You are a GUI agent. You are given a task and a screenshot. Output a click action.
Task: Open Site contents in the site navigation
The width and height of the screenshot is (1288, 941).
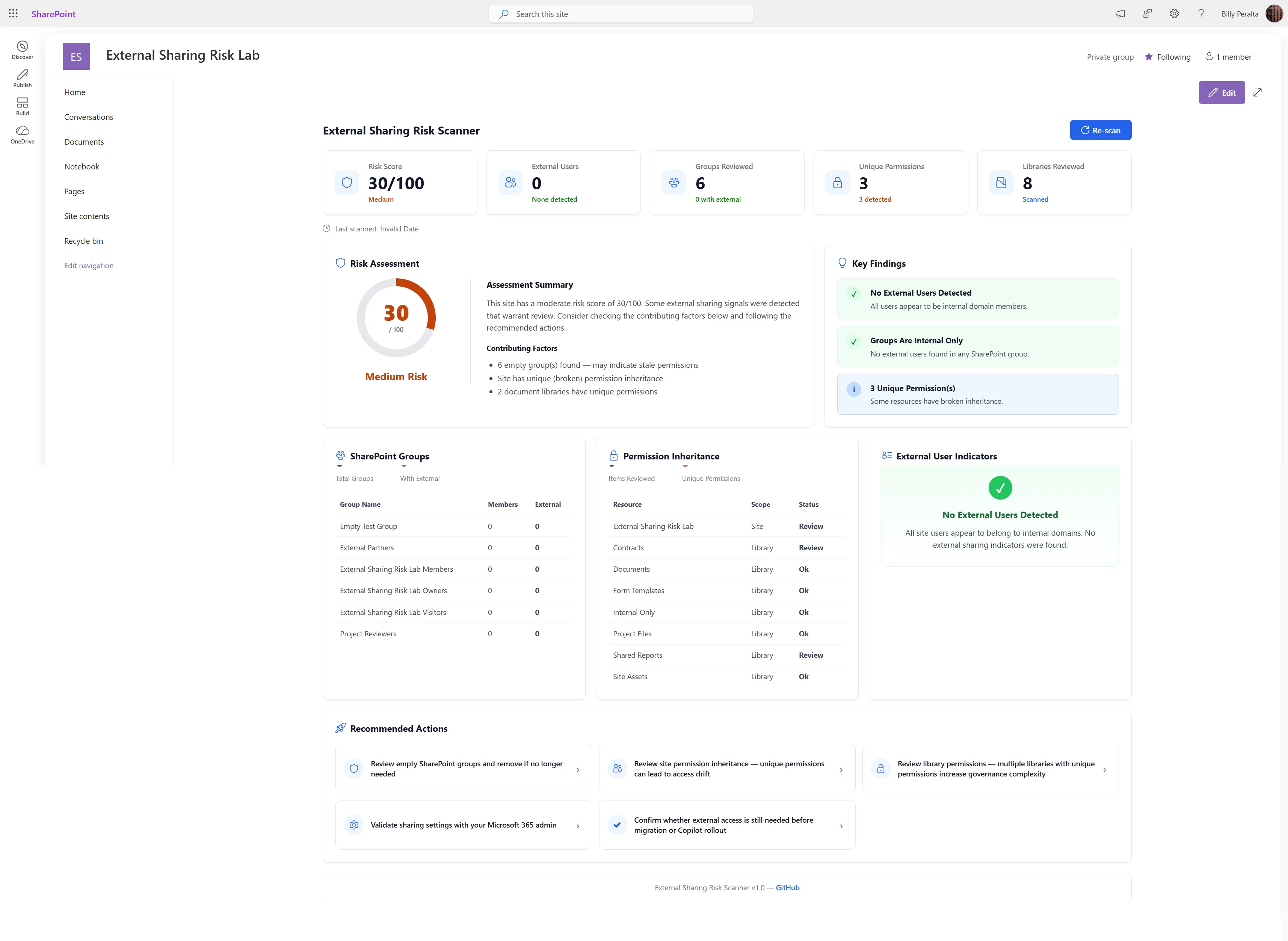click(x=86, y=216)
